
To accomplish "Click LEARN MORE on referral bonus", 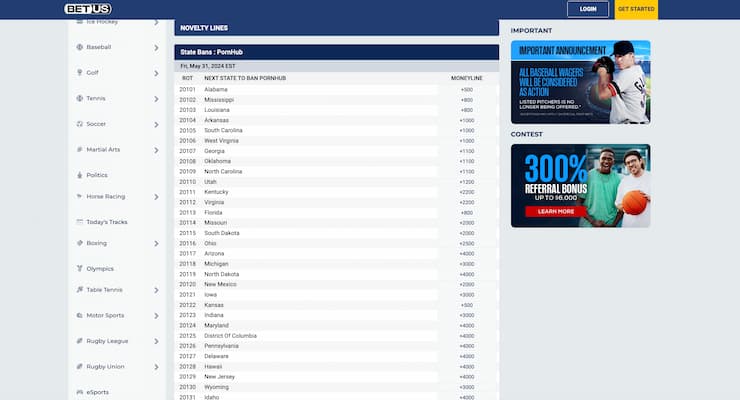I will [x=556, y=211].
